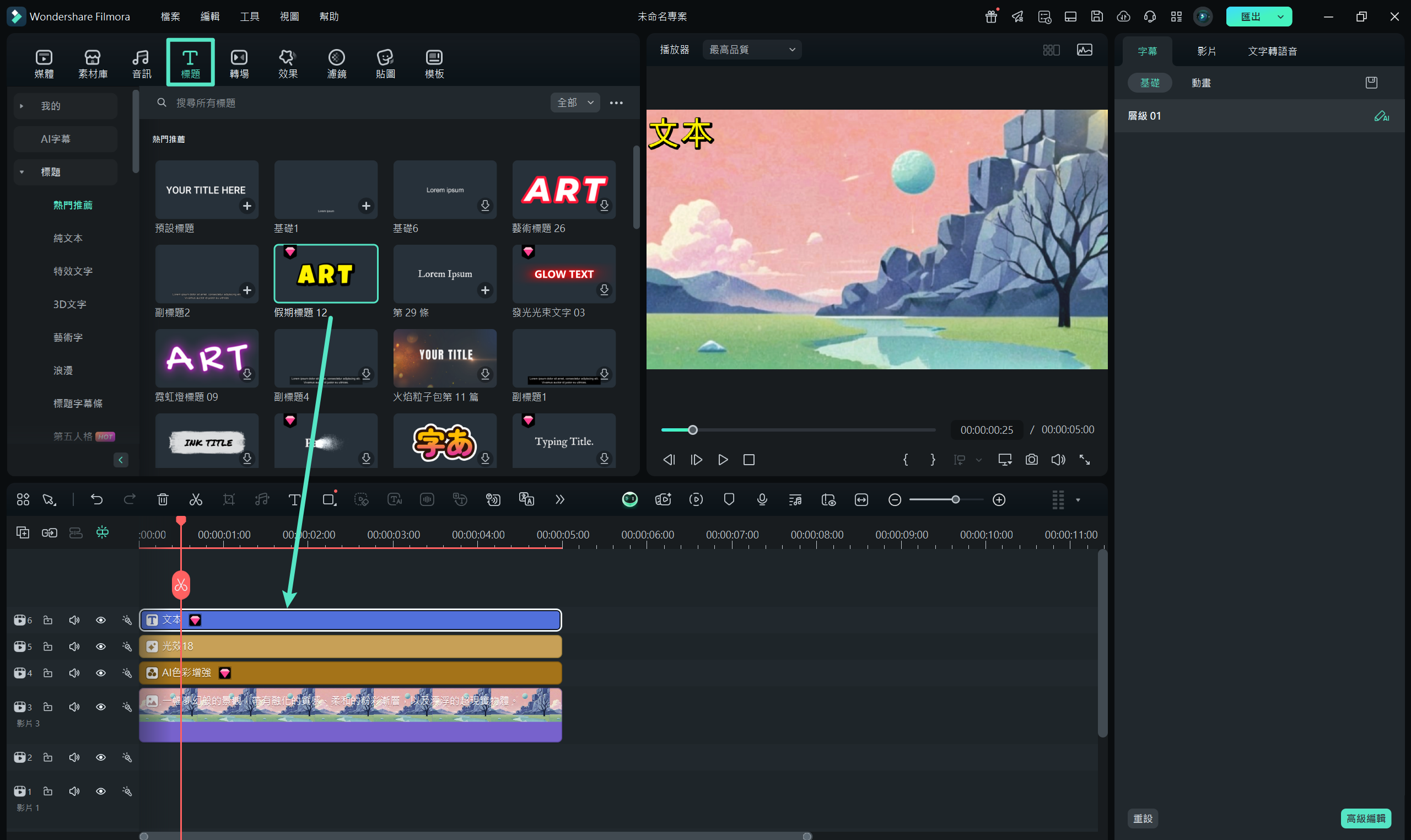Collapse the 標題 category in the sidebar

21,172
